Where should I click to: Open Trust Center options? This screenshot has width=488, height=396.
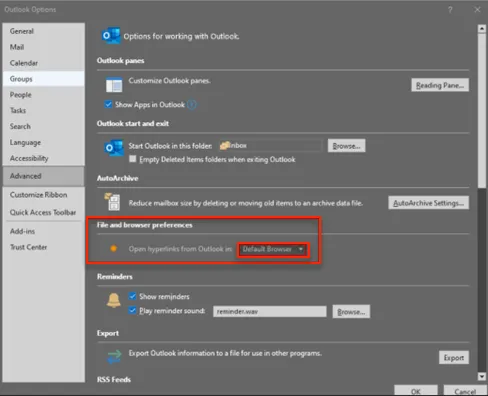click(44, 247)
